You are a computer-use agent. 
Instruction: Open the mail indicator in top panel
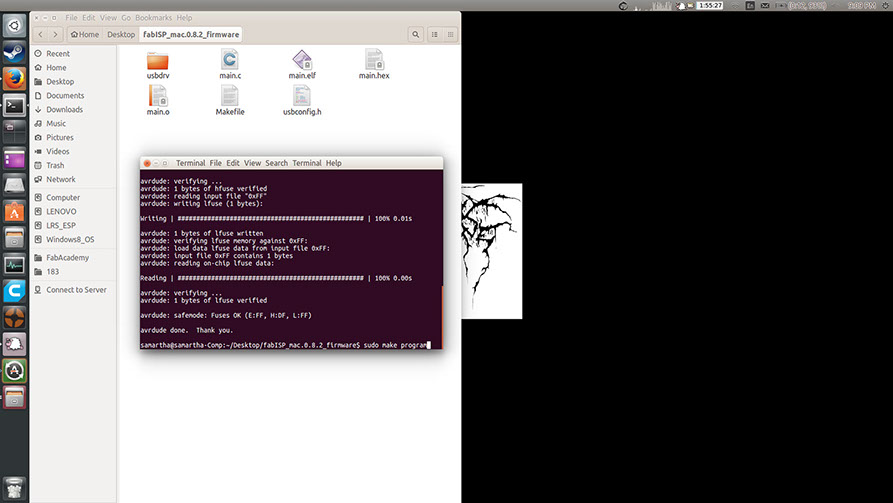coord(765,5)
